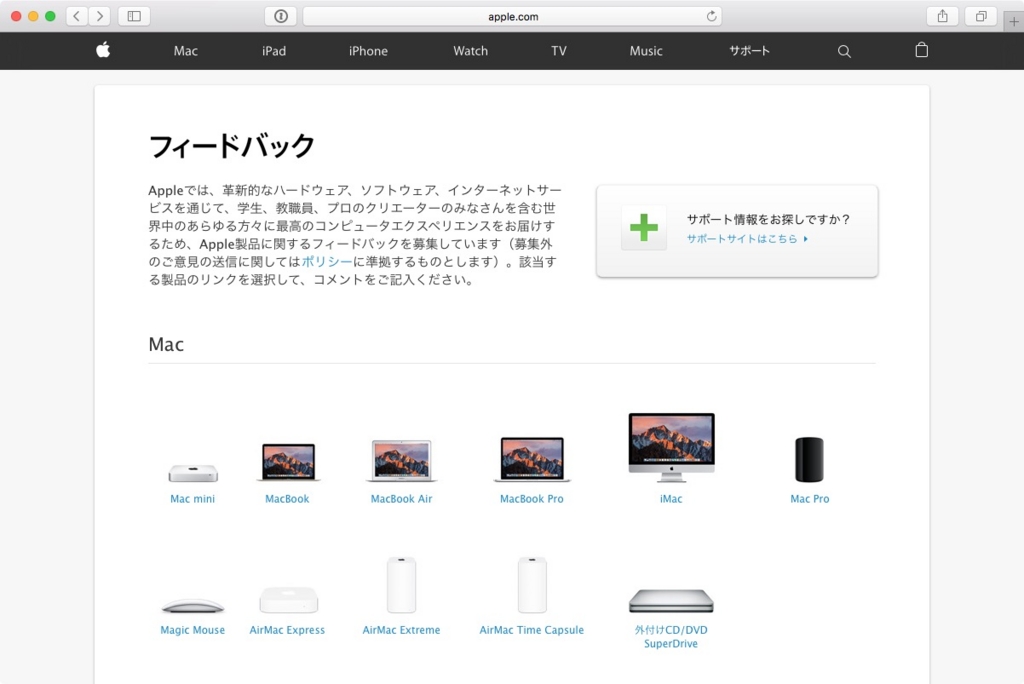Open the iMac text link

671,498
